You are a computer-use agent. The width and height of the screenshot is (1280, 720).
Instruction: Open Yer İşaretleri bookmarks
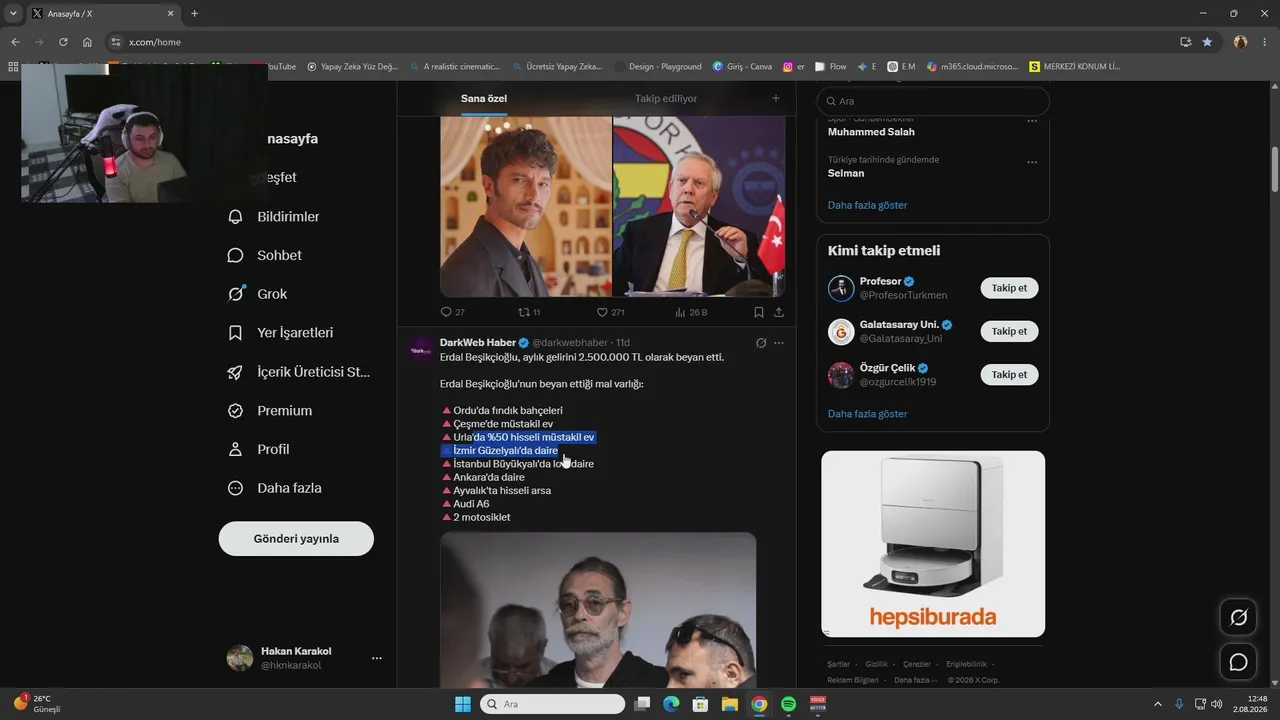[281, 333]
